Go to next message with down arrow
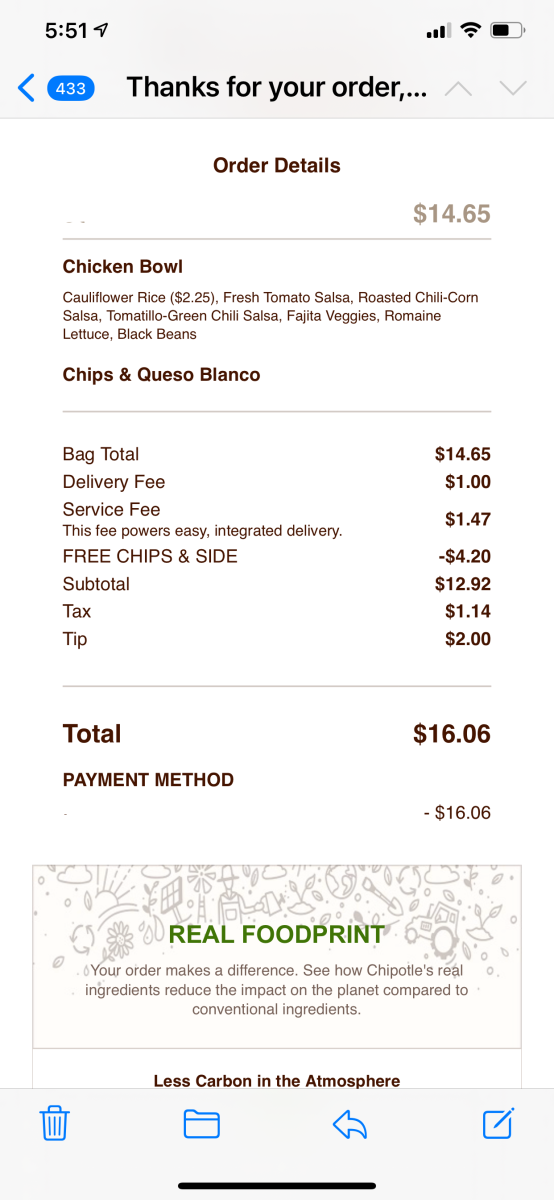The height and width of the screenshot is (1200, 554). pyautogui.click(x=513, y=88)
